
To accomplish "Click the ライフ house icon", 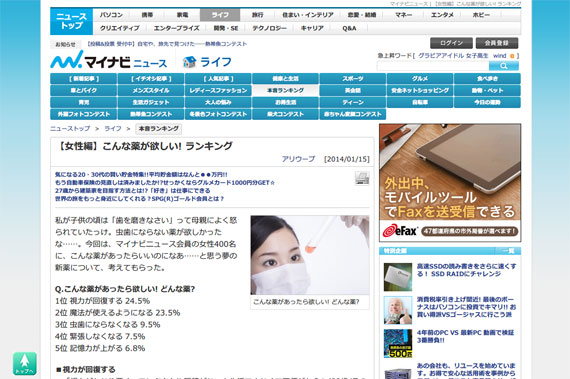I will 189,62.
